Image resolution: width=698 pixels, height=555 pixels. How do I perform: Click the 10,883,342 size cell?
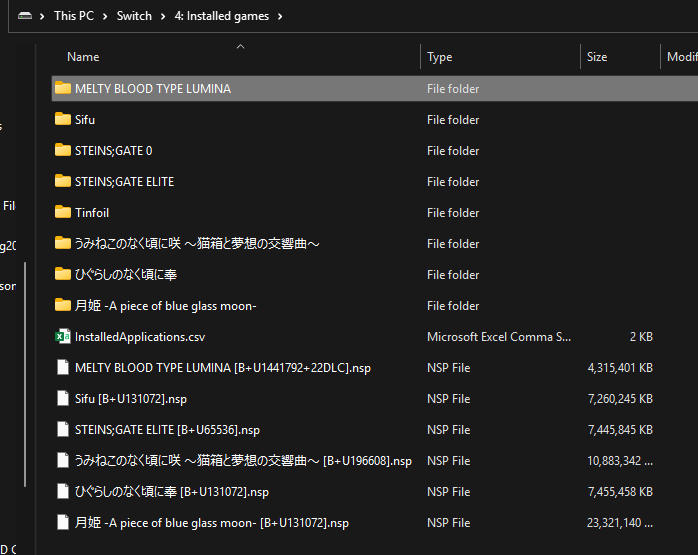point(620,461)
